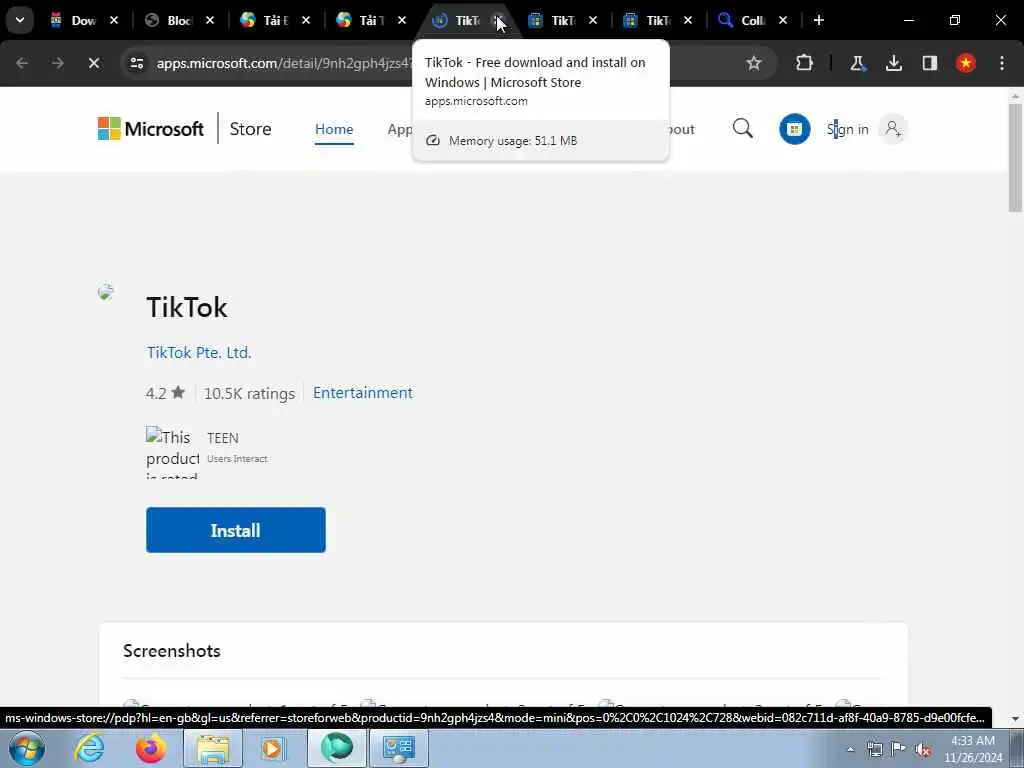1024x768 pixels.
Task: Stop loading the page
Action: point(93,63)
